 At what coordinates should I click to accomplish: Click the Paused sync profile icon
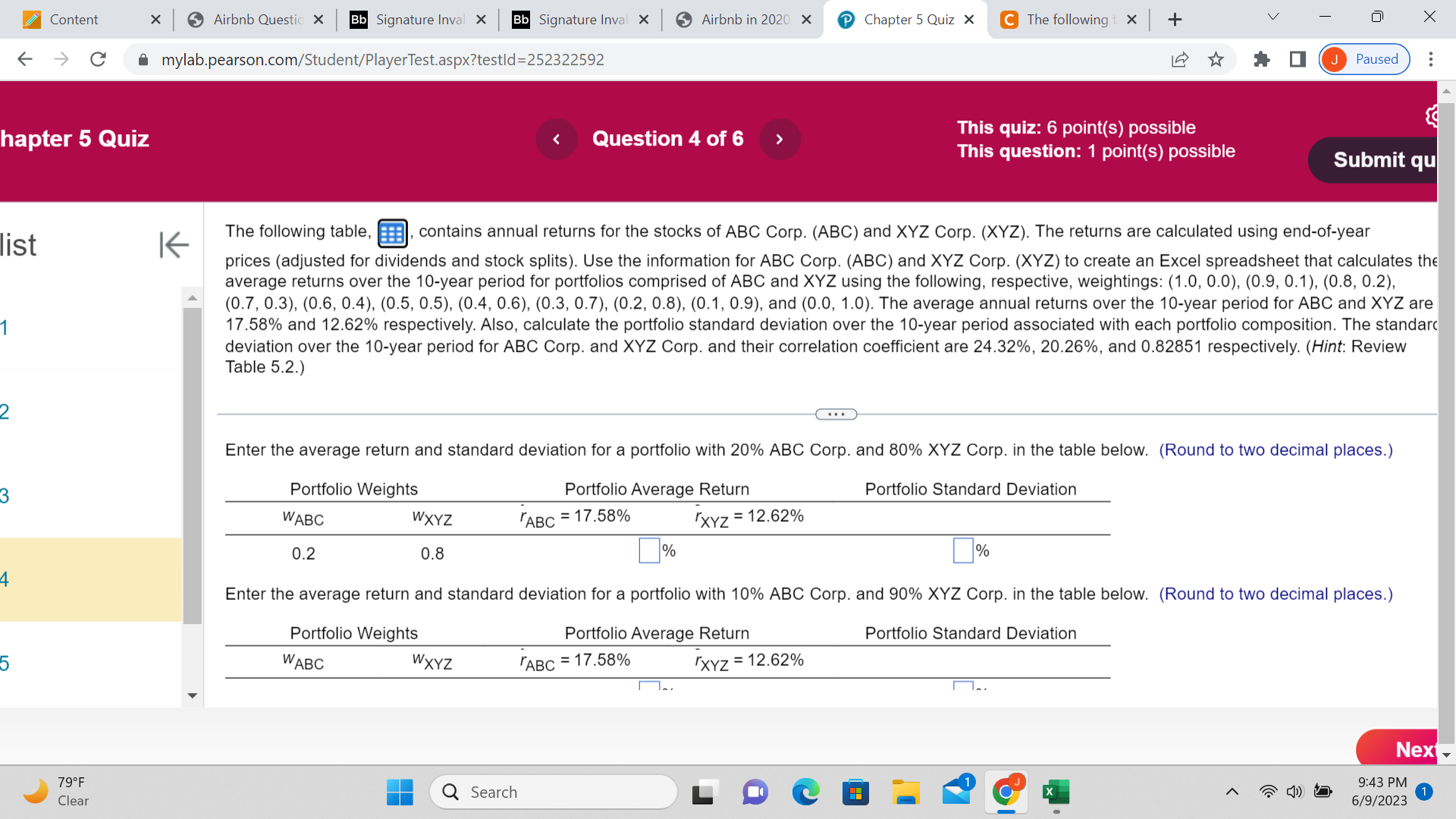click(1363, 59)
